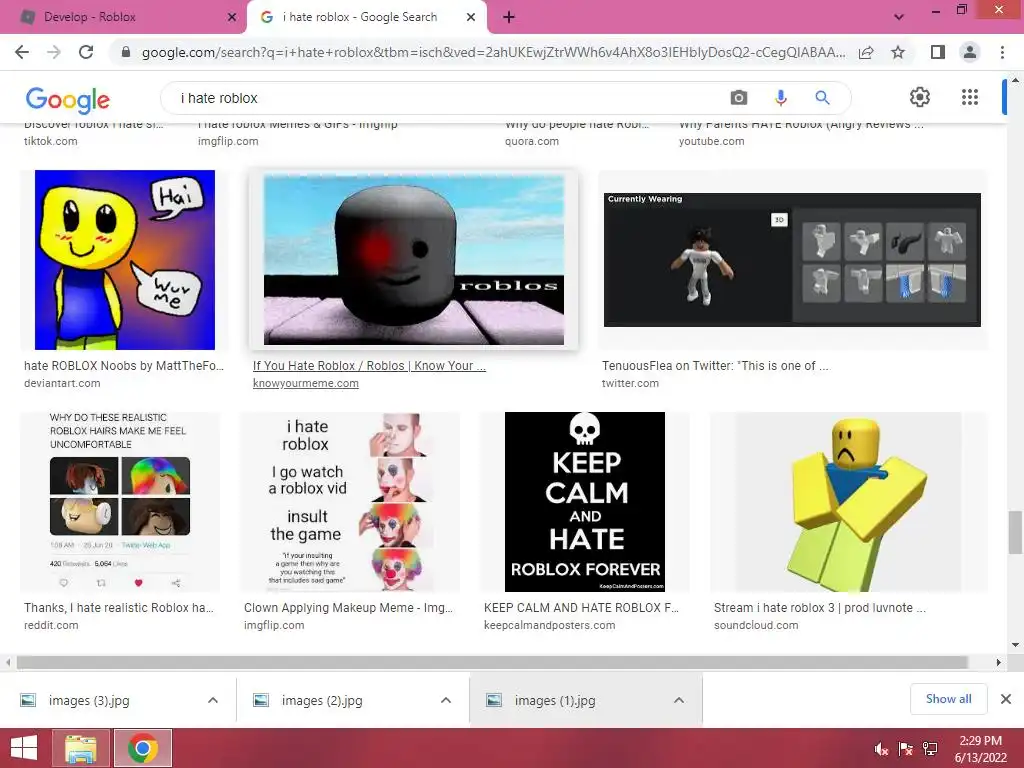Start voice search with the microphone
Image resolution: width=1024 pixels, height=768 pixels.
(x=780, y=98)
